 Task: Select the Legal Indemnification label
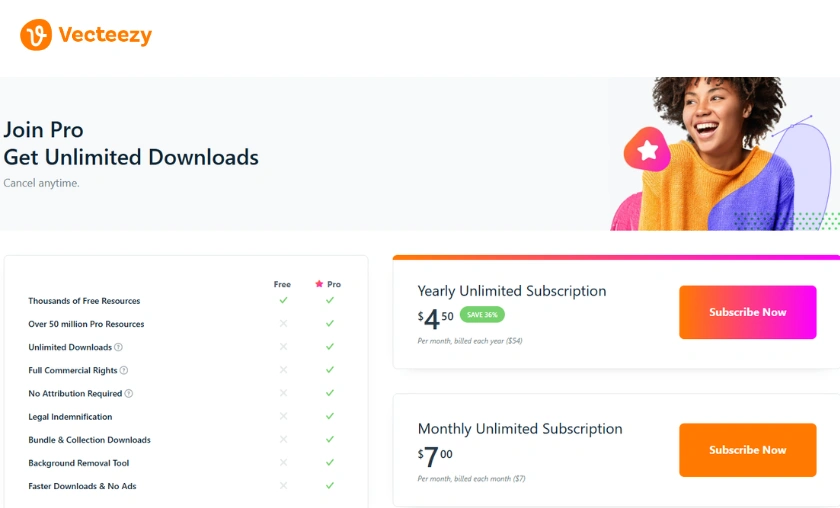[70, 417]
